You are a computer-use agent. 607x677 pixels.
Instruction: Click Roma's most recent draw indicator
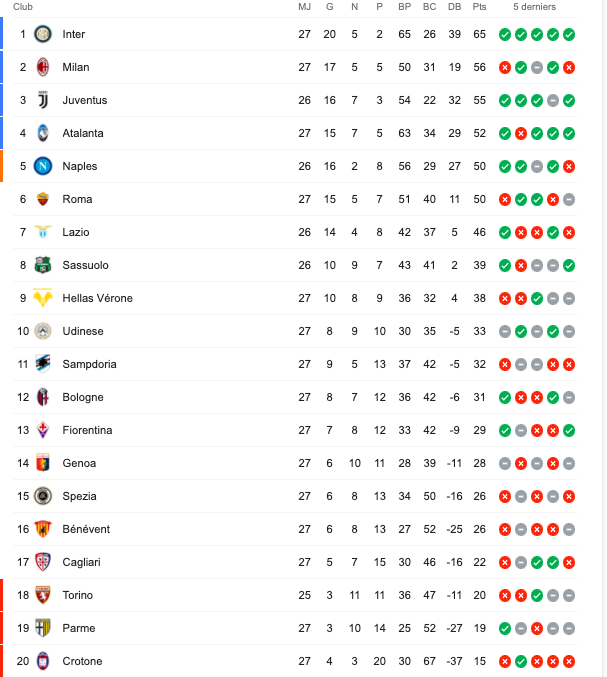(x=569, y=199)
